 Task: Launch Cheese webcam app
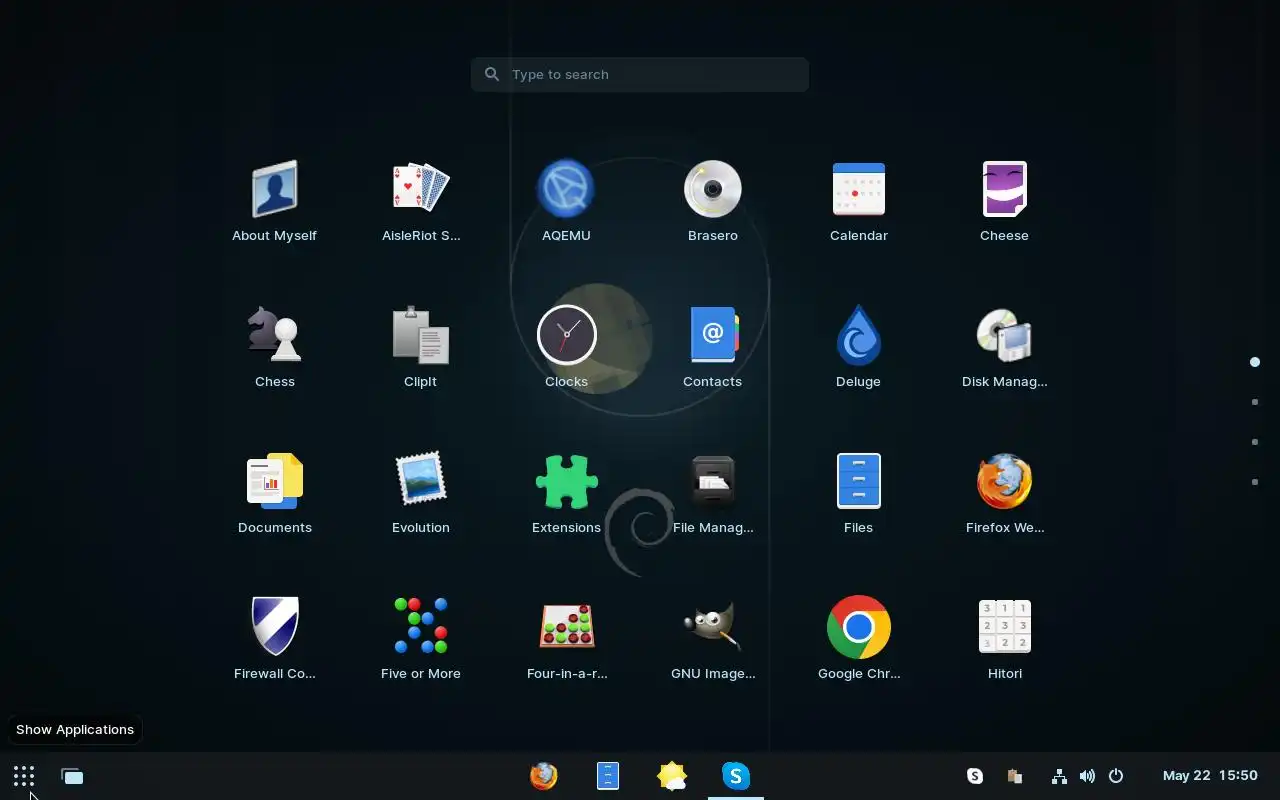coord(1004,201)
